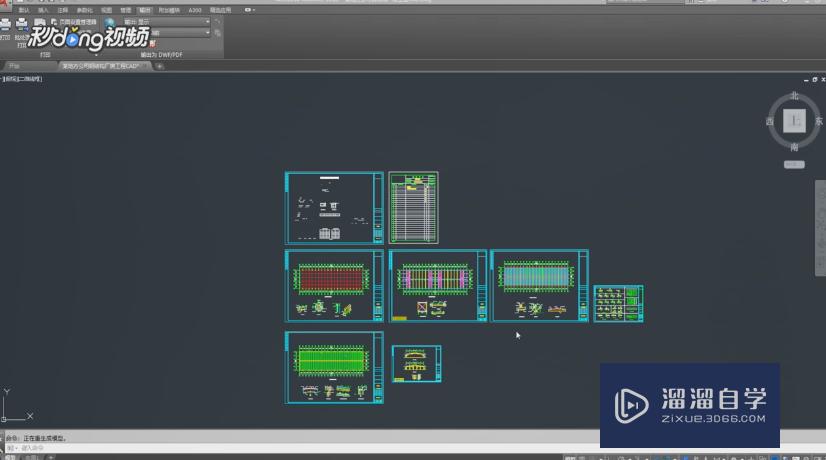The width and height of the screenshot is (826, 460).
Task: Open the Page Setup Manager (页面设置管理器)
Action: tap(74, 22)
